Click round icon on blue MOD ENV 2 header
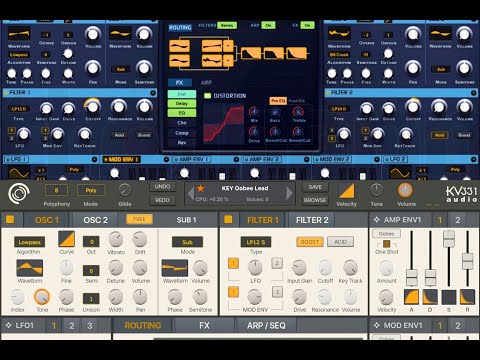Screen dimensions: 480x360 coord(377,159)
